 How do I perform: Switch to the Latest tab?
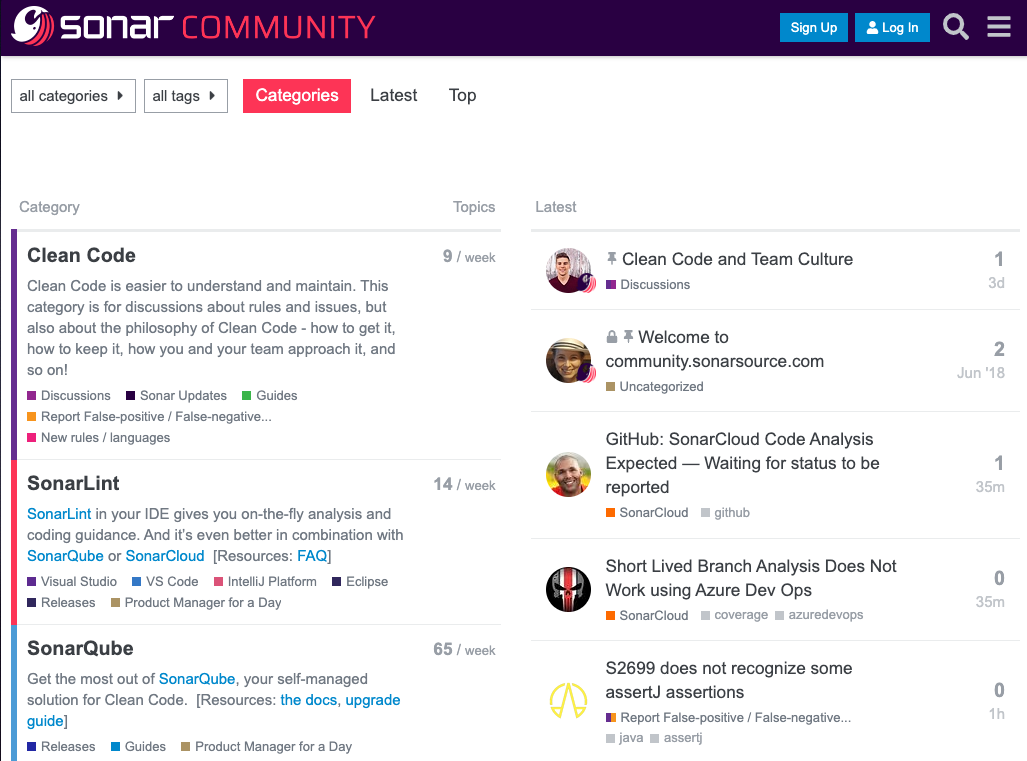(x=394, y=96)
